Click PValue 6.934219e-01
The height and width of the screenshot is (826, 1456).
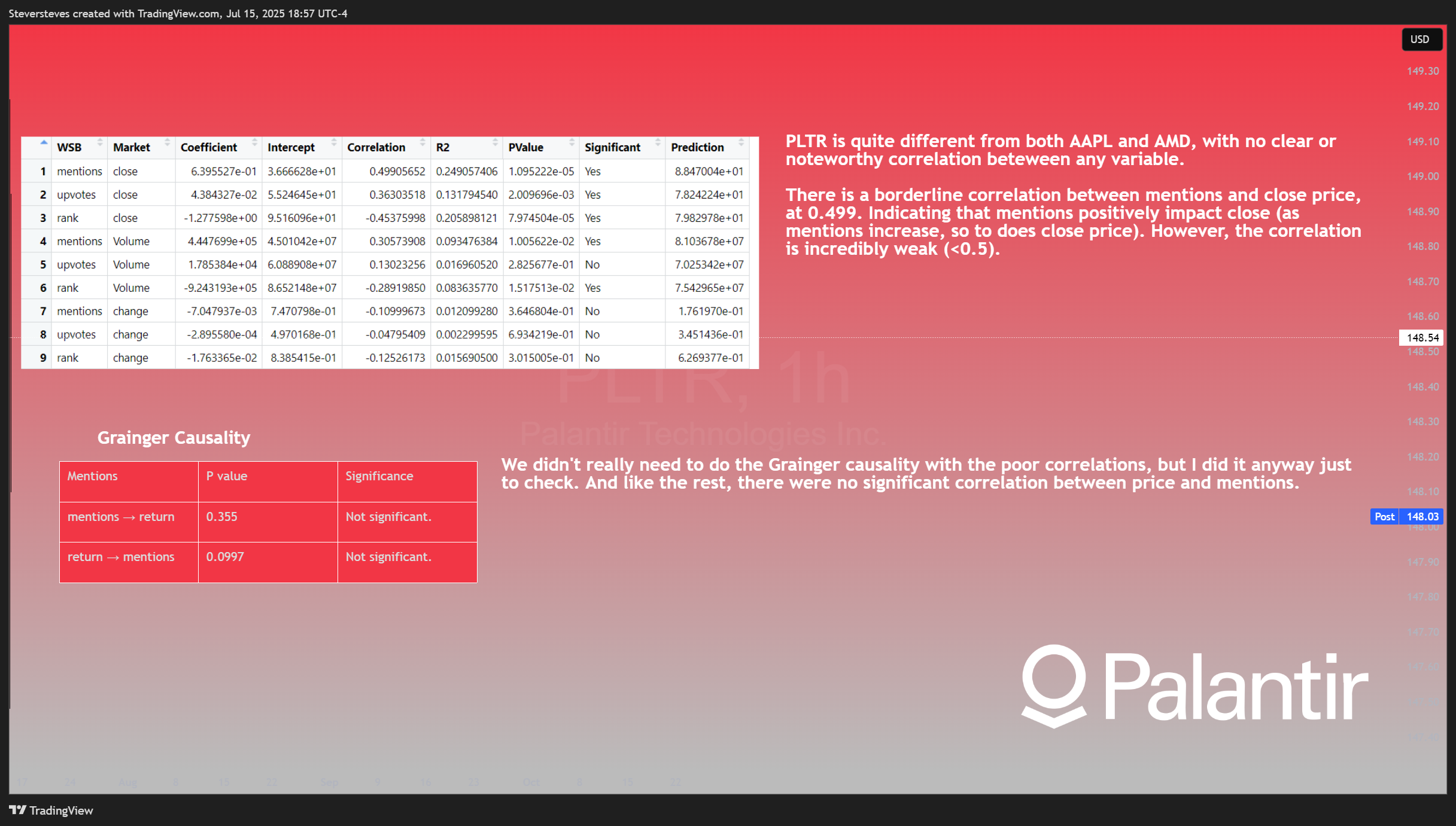click(542, 335)
